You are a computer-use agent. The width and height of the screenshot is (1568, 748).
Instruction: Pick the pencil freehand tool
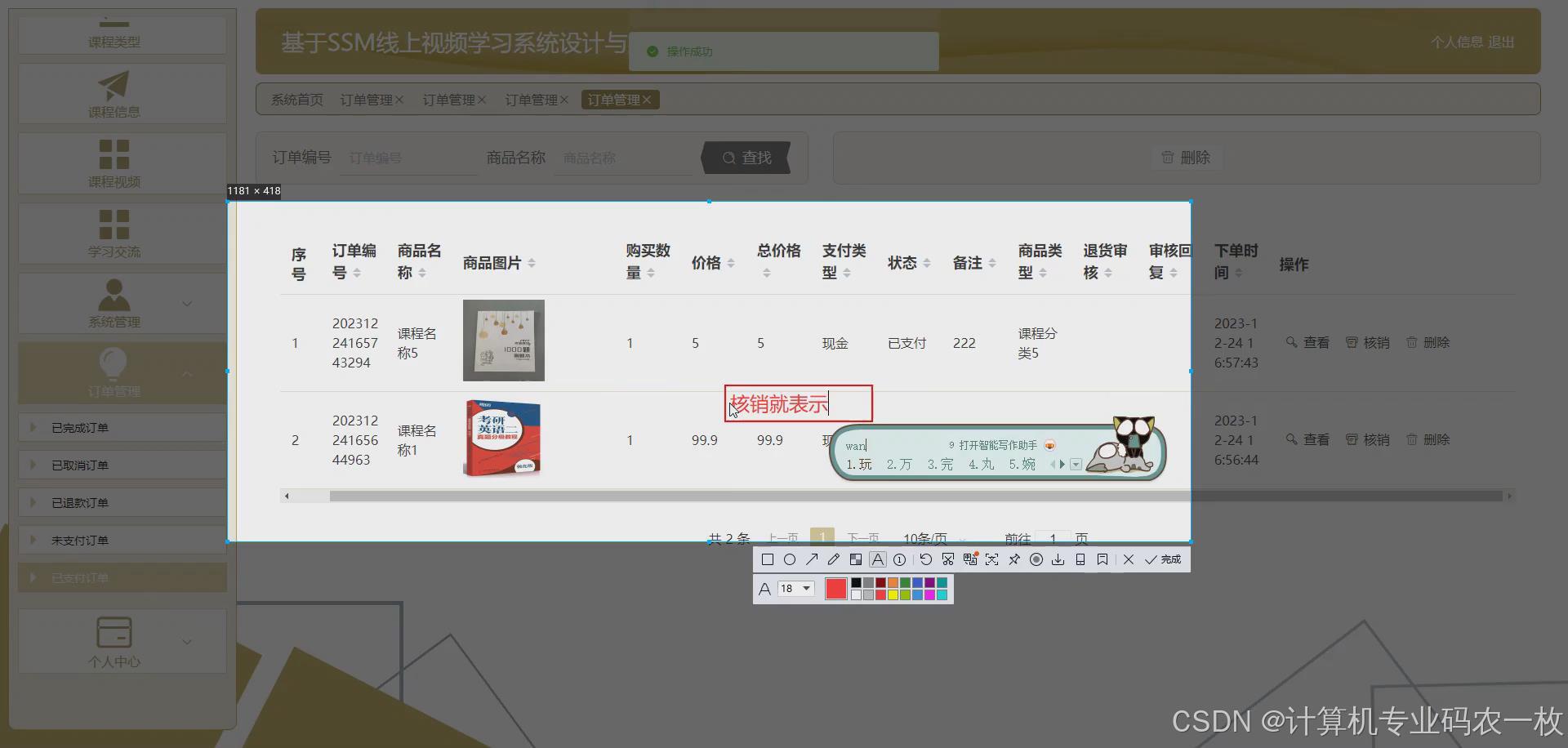click(833, 559)
